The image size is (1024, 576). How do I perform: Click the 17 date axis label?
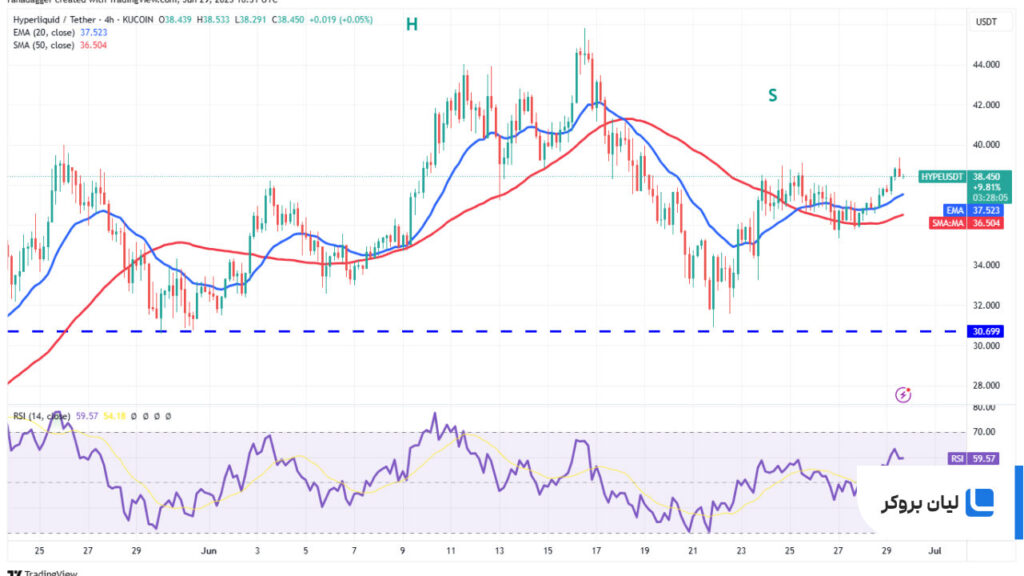[x=596, y=551]
